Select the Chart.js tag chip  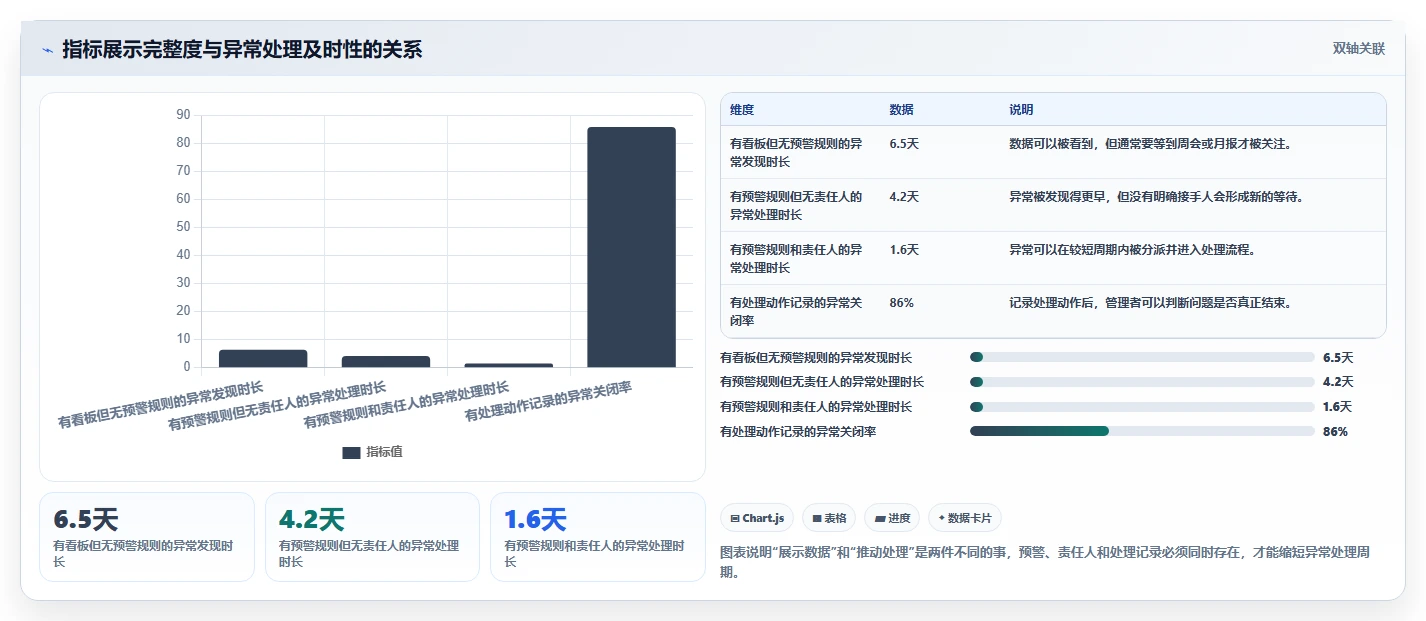(757, 518)
